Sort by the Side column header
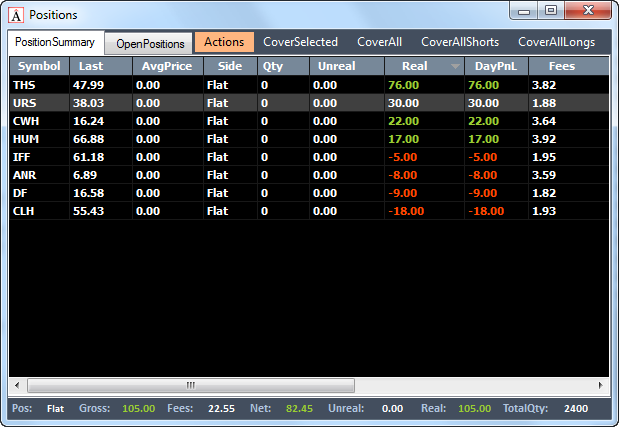The height and width of the screenshot is (427, 619). tap(231, 66)
